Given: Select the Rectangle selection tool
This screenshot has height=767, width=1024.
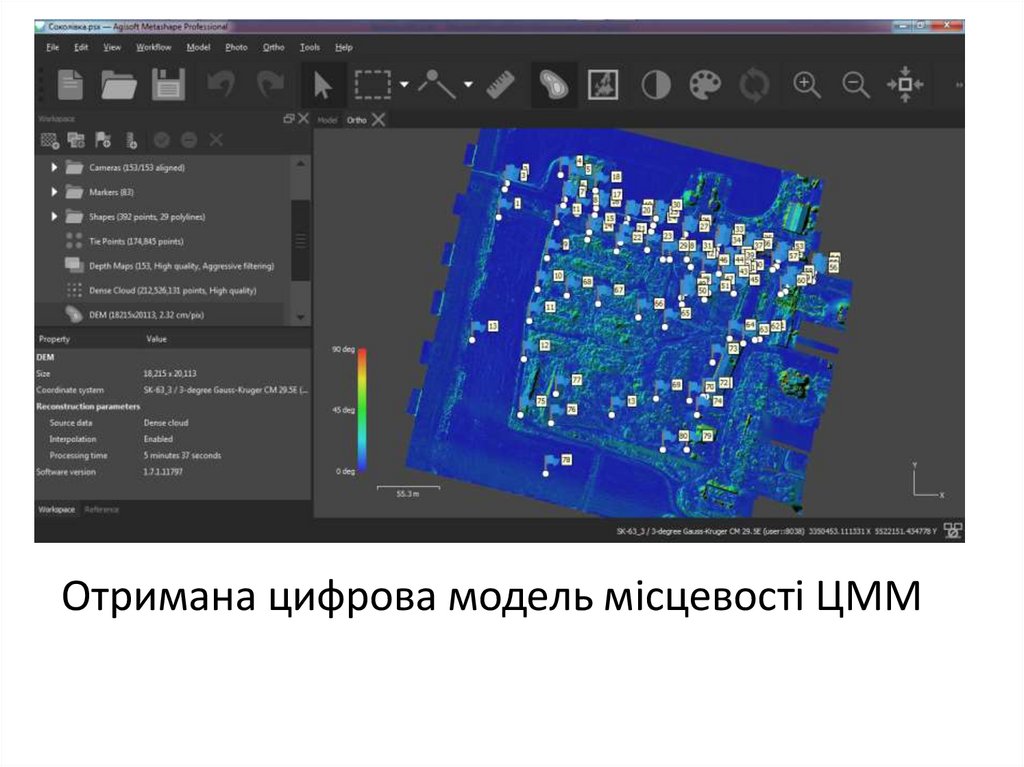Looking at the screenshot, I should [372, 85].
